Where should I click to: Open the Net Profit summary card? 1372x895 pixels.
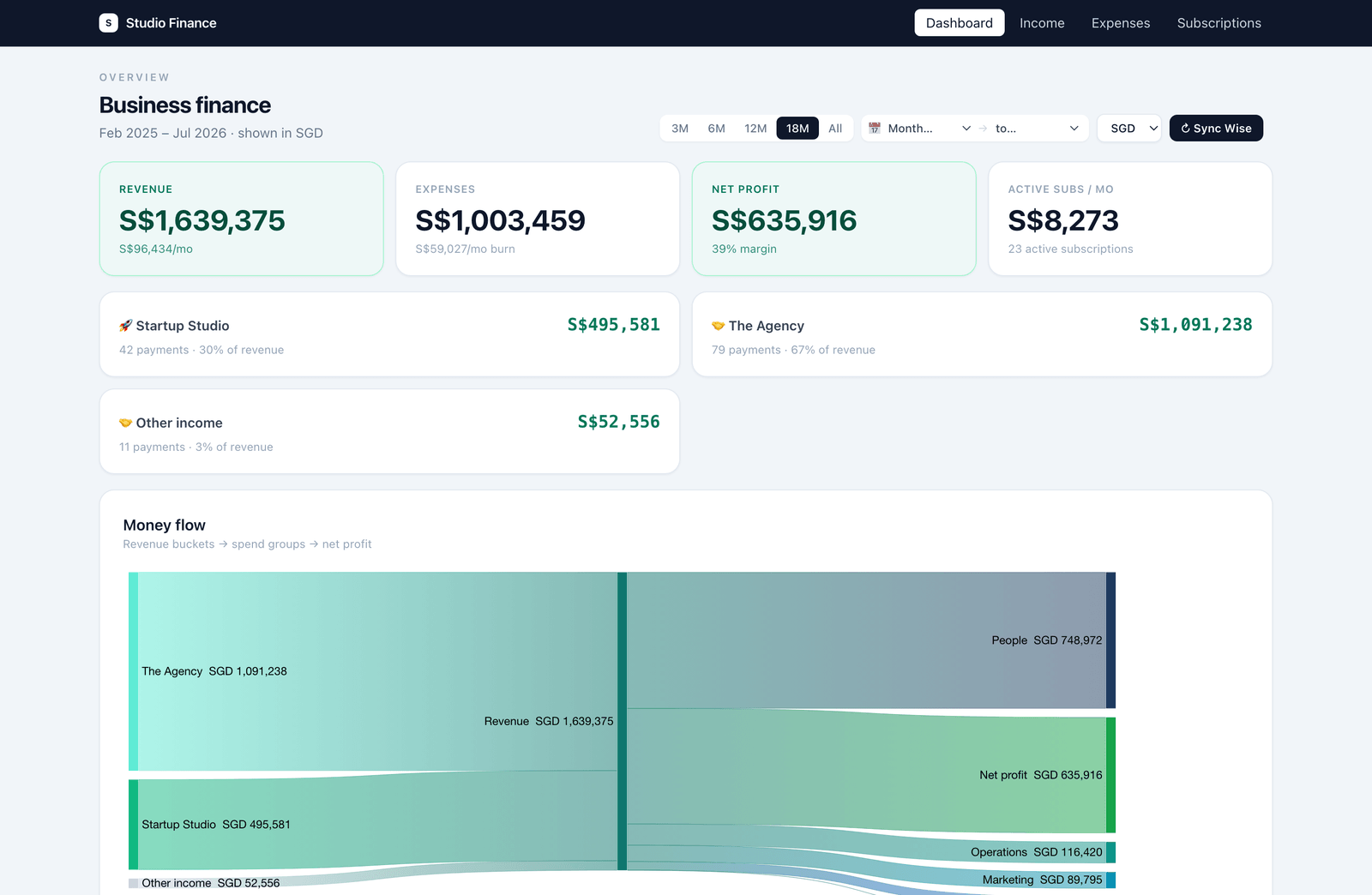pyautogui.click(x=834, y=219)
